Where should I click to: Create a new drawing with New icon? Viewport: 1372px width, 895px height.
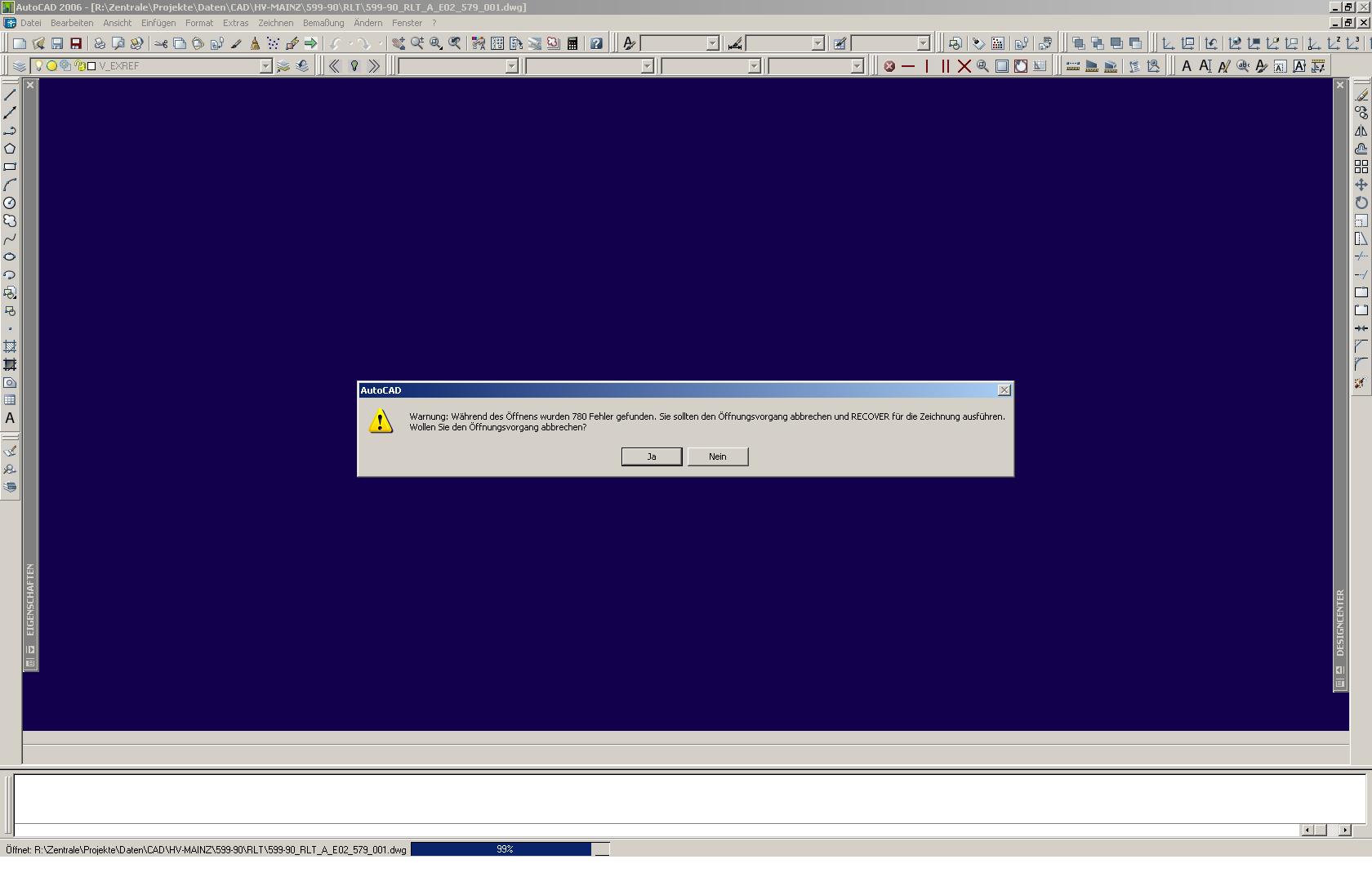20,43
